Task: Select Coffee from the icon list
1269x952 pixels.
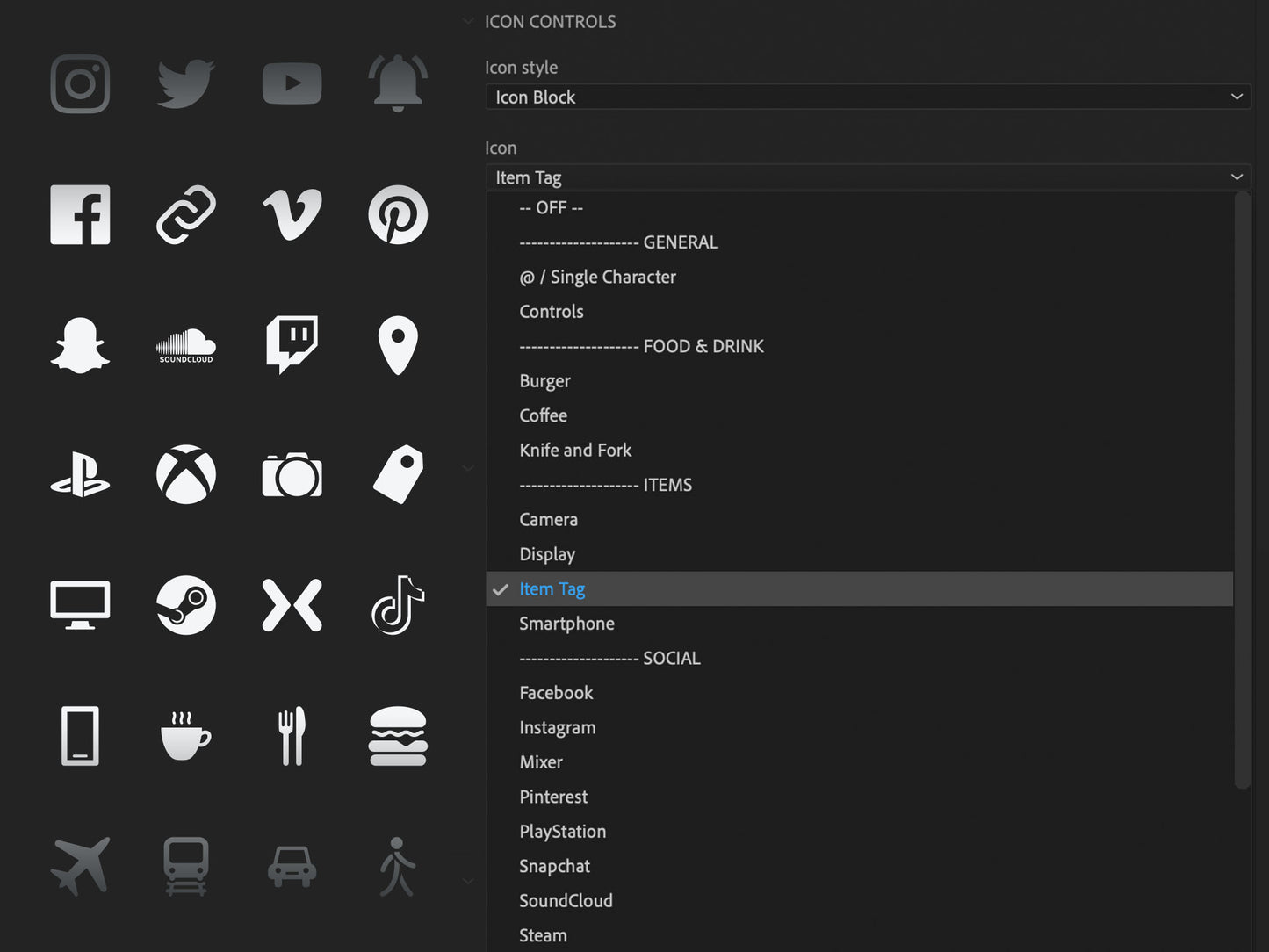Action: click(x=543, y=415)
